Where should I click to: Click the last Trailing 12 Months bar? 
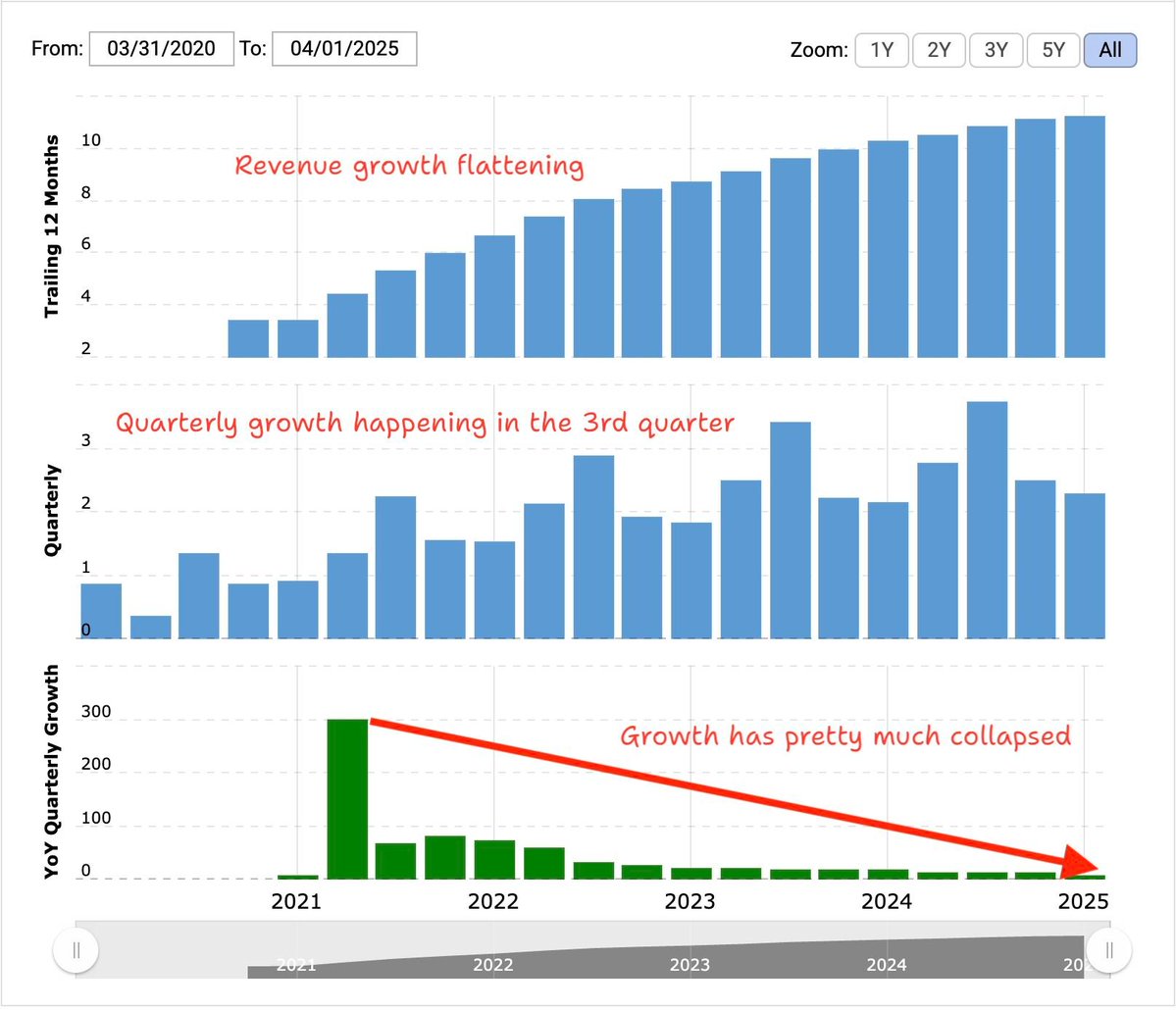point(1085,236)
